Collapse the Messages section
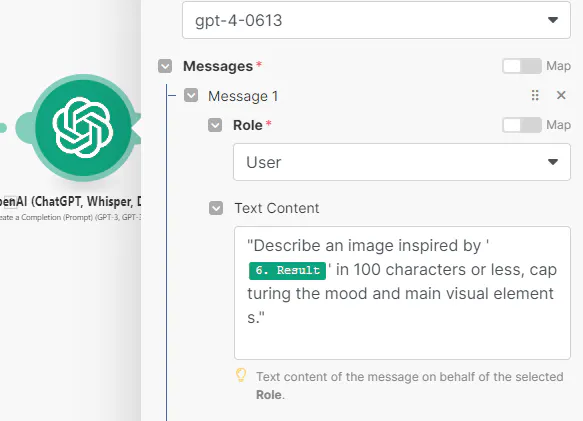583x421 pixels. 165,66
